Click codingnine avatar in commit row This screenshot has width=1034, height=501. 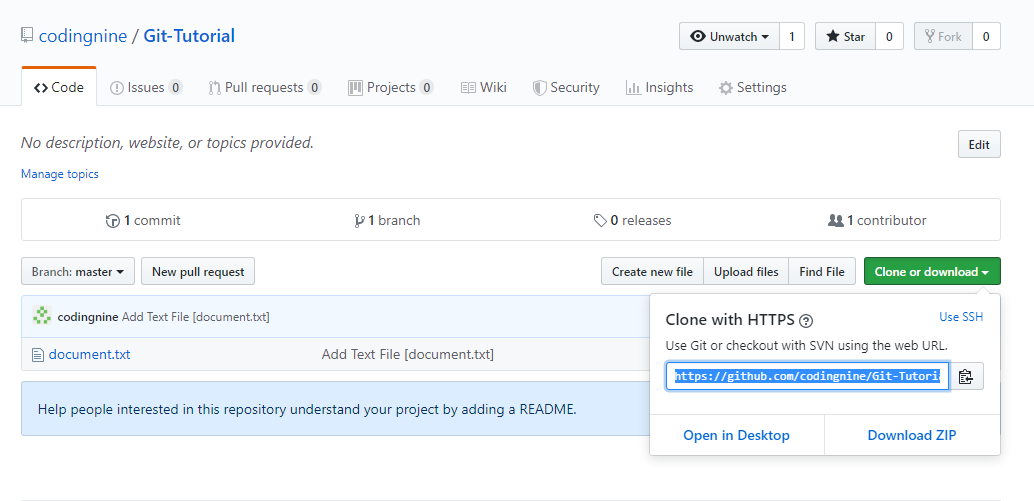[x=42, y=316]
